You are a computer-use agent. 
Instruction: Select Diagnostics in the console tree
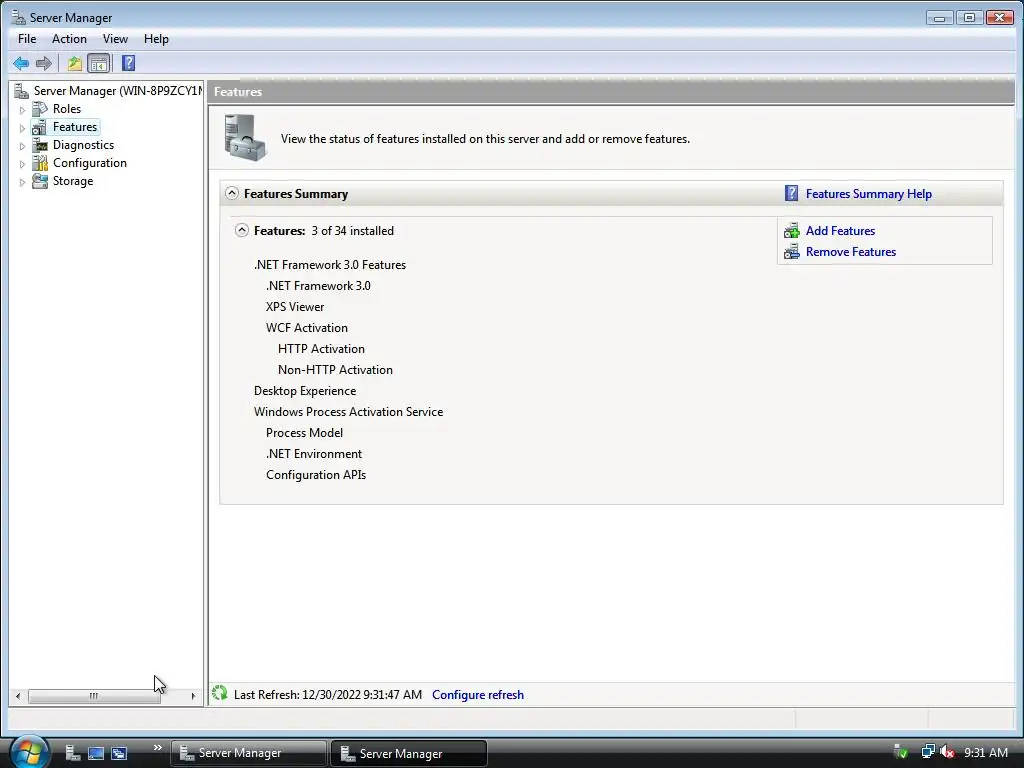point(83,145)
